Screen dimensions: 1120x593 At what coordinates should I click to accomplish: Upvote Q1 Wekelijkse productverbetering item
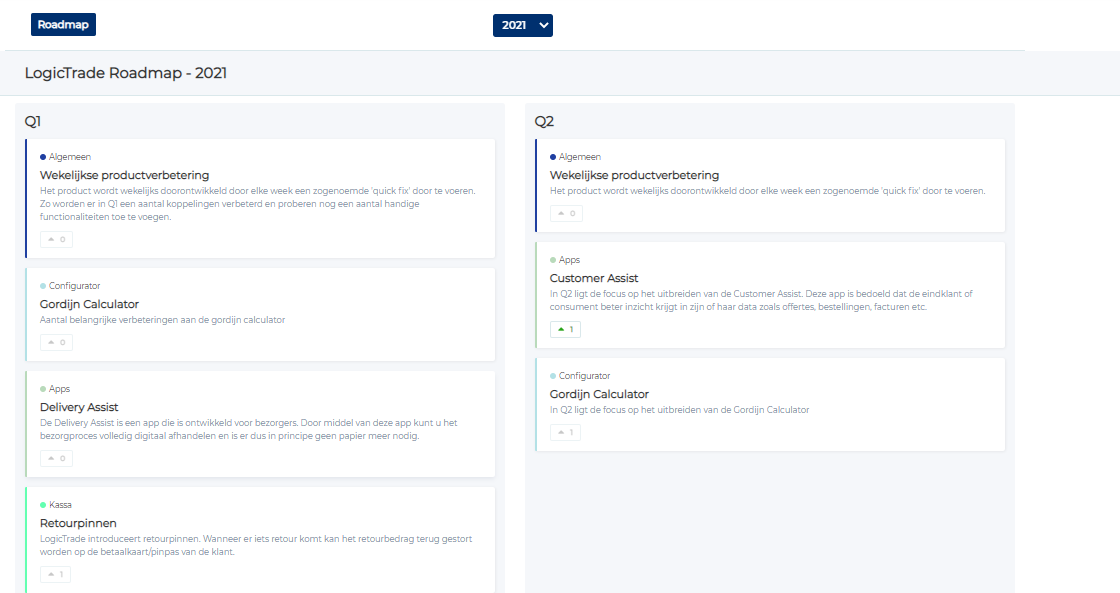tap(56, 239)
